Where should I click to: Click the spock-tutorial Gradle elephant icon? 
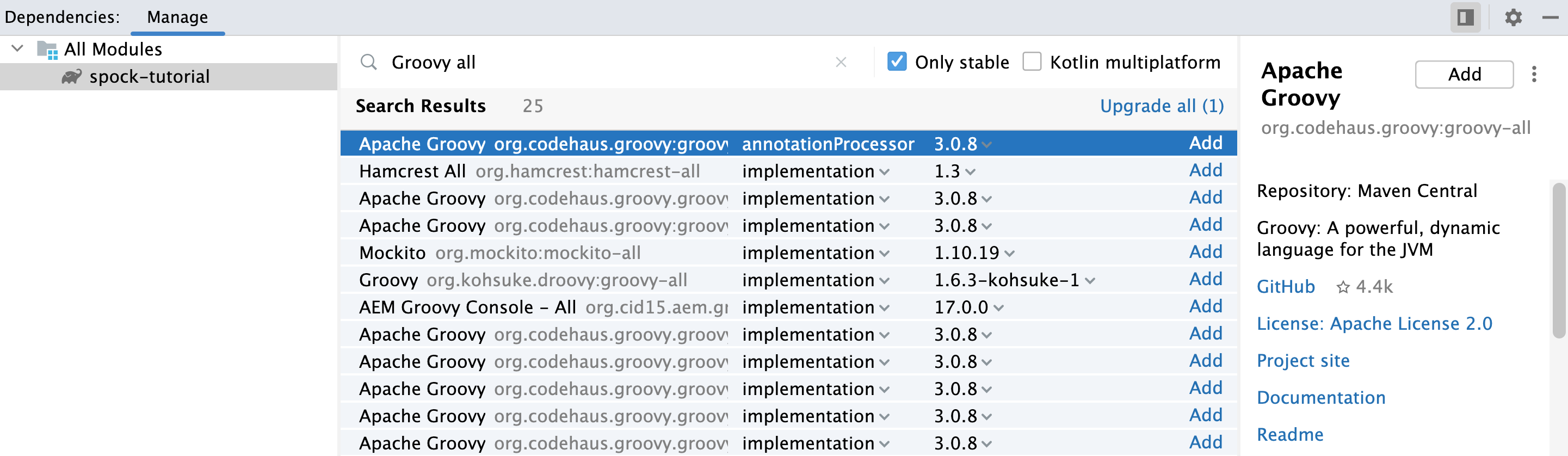(71, 77)
